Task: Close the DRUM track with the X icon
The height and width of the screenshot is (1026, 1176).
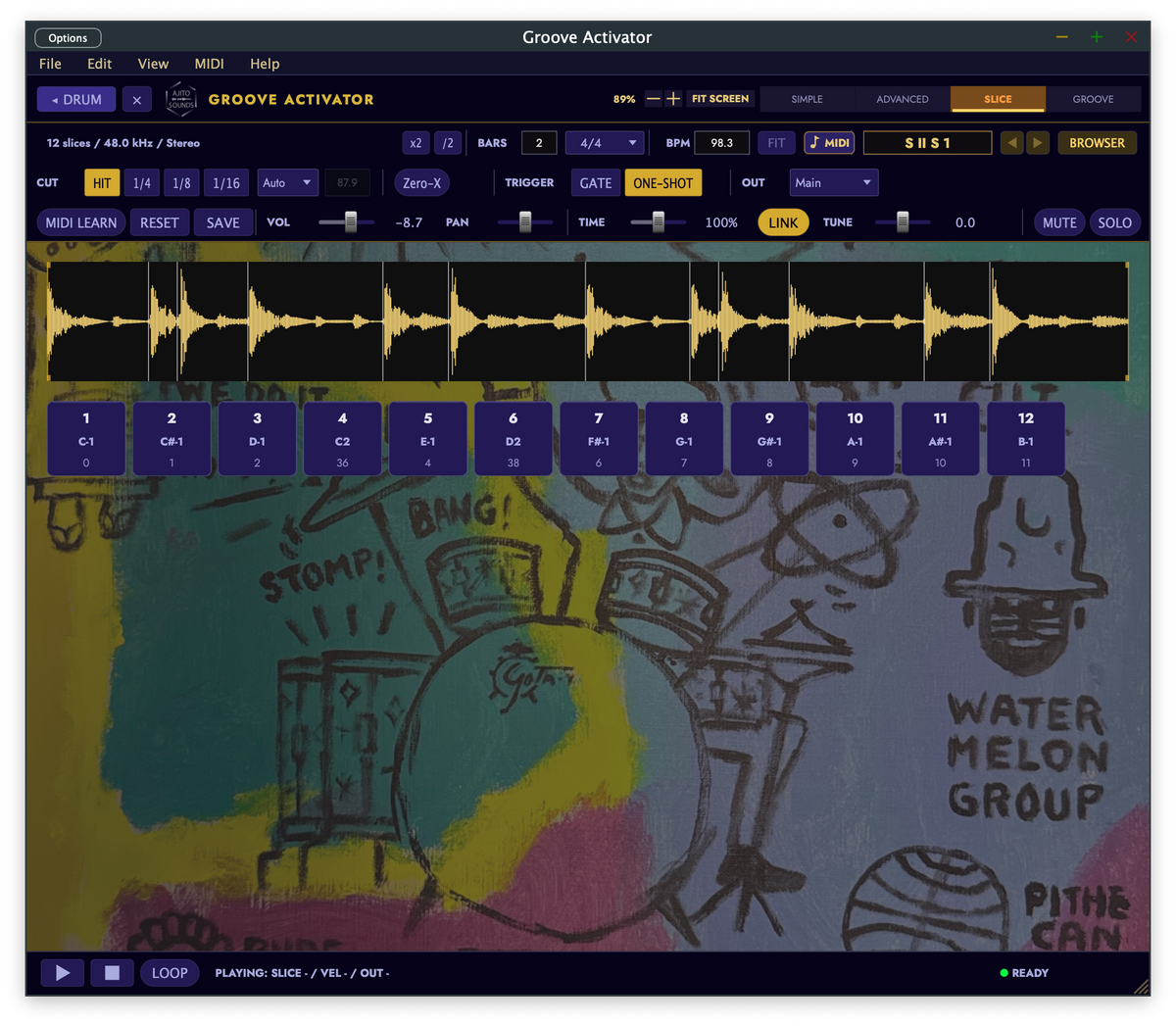Action: [137, 100]
